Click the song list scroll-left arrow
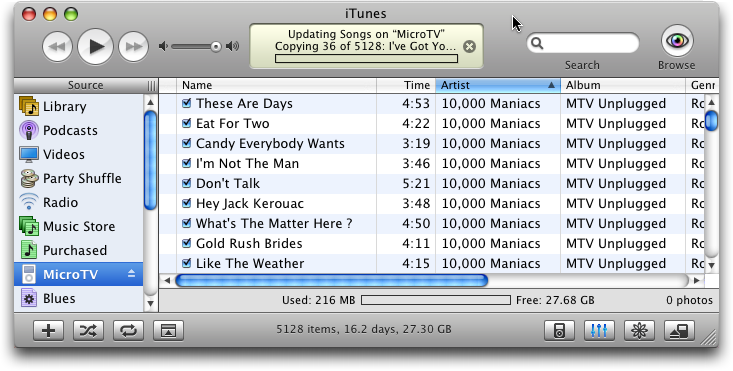 167,280
